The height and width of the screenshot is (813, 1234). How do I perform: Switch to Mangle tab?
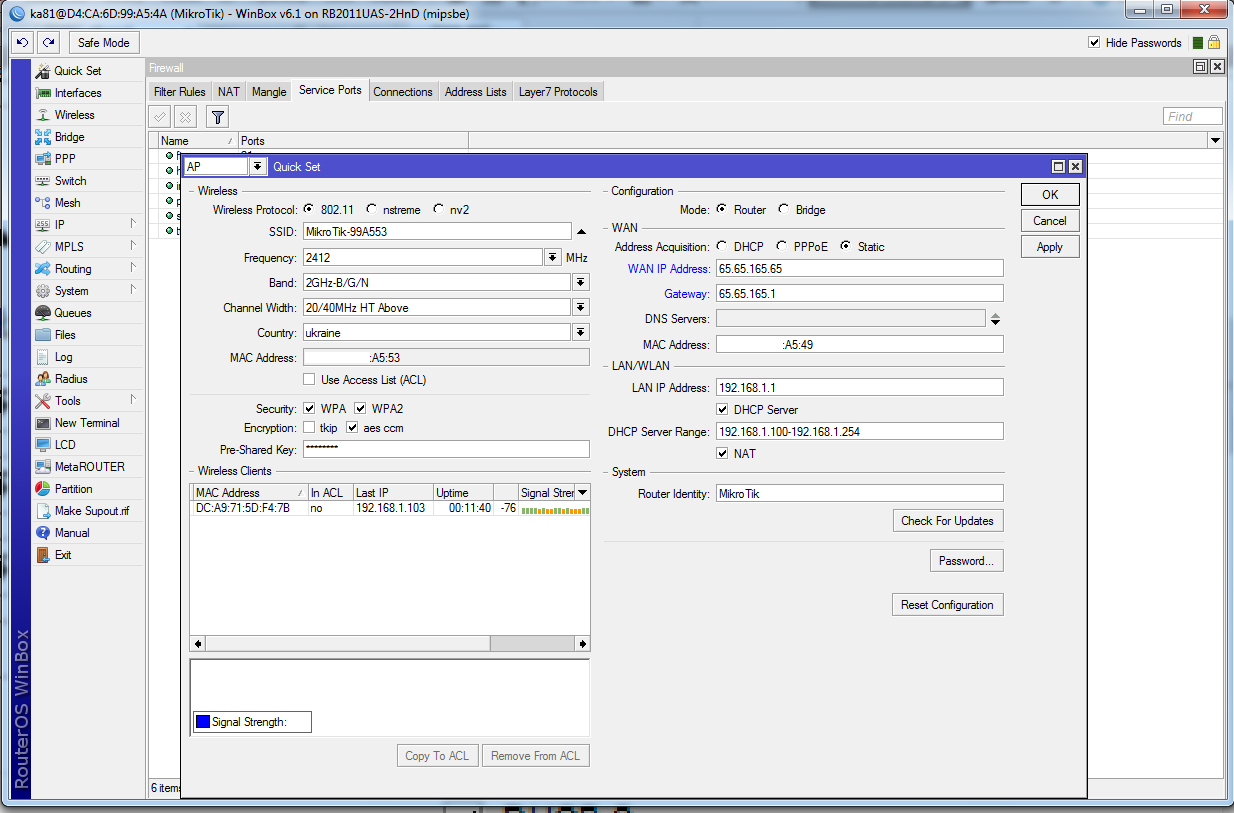click(269, 92)
